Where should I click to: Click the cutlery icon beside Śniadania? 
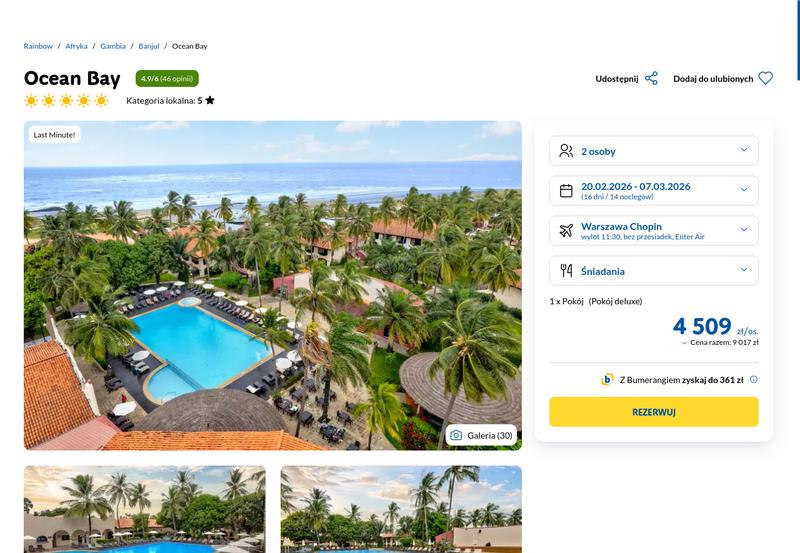click(x=566, y=270)
